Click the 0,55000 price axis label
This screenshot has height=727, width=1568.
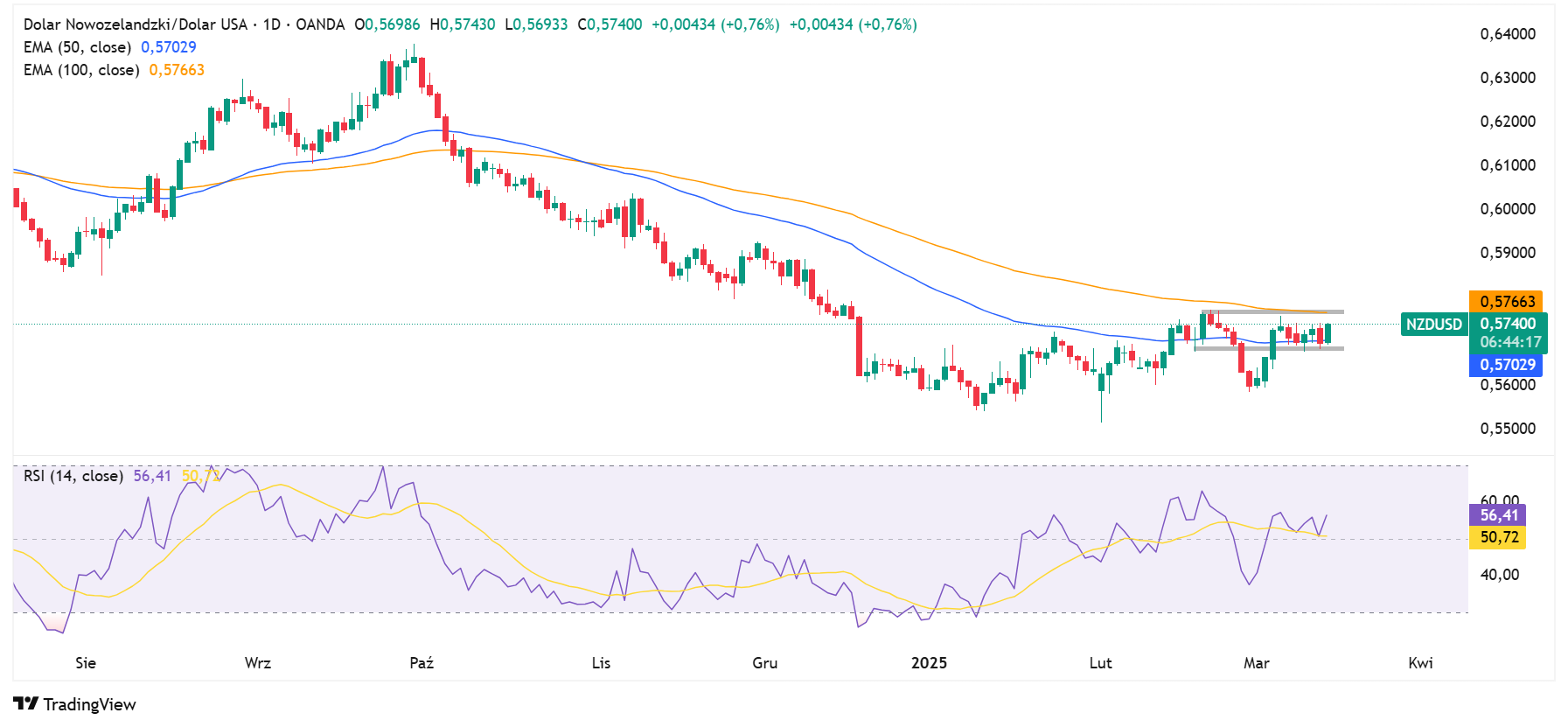click(1508, 429)
